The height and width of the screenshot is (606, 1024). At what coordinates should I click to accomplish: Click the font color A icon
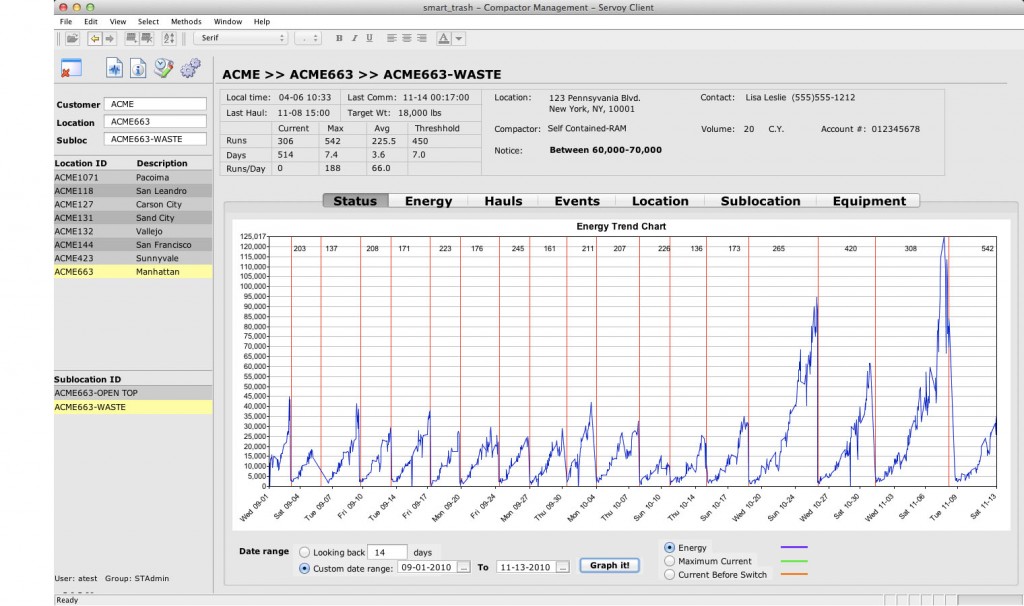(x=443, y=39)
